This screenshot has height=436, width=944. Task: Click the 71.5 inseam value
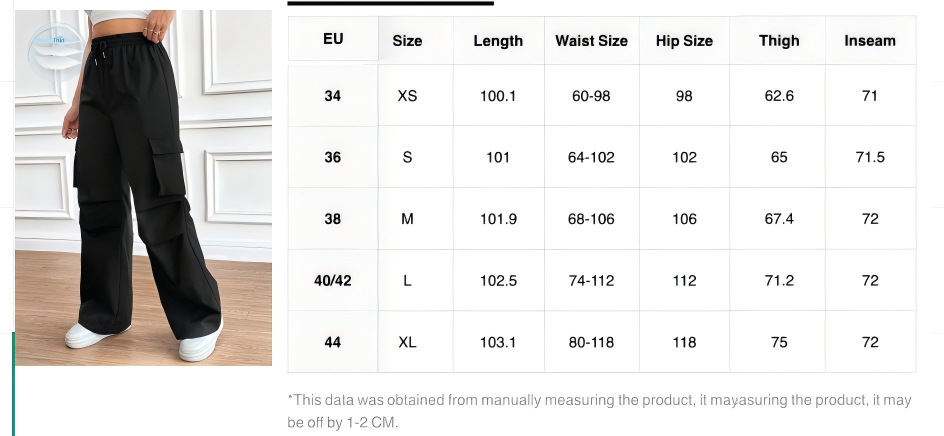[870, 157]
